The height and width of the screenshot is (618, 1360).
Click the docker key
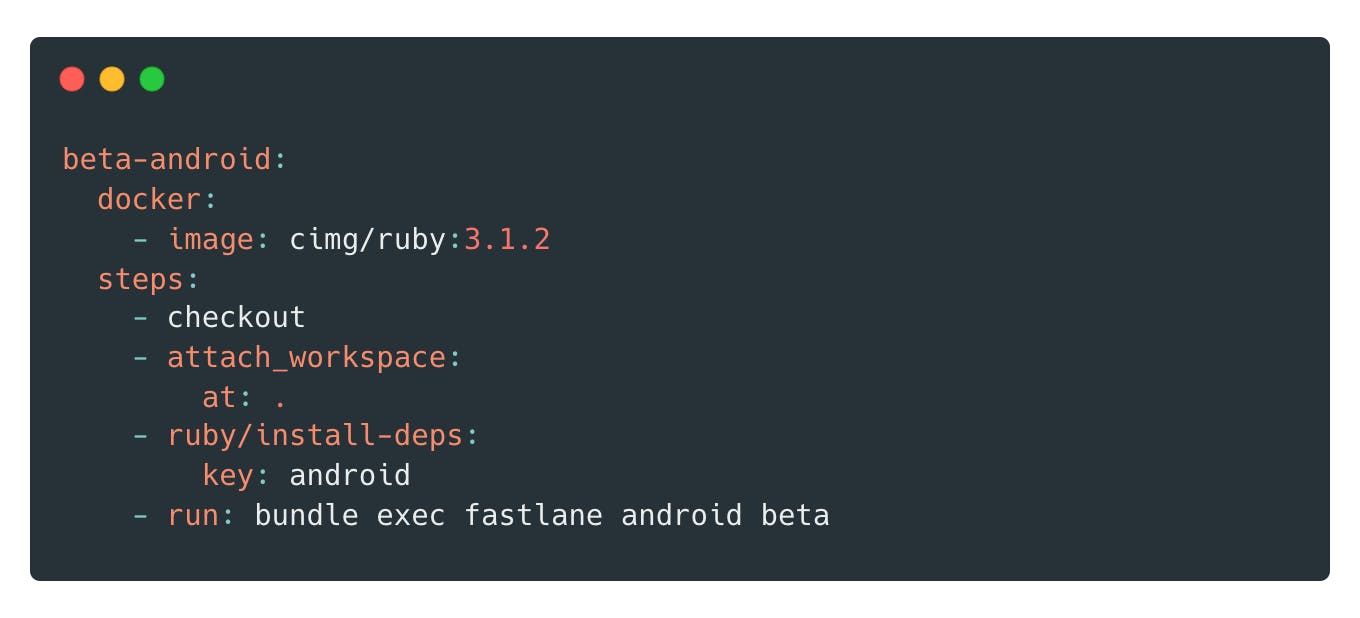[149, 200]
